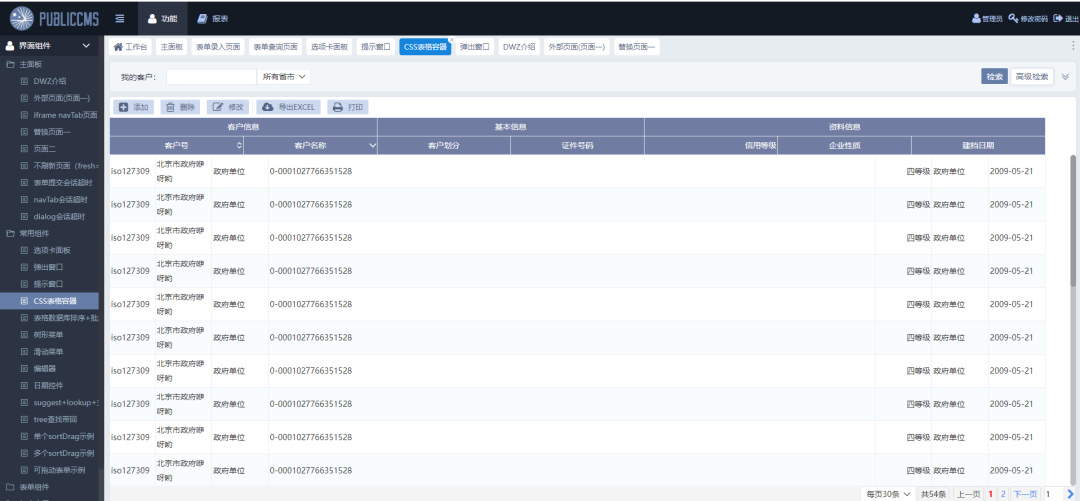Switch to the 表单录入页面 tab
This screenshot has width=1080, height=501.
point(217,46)
